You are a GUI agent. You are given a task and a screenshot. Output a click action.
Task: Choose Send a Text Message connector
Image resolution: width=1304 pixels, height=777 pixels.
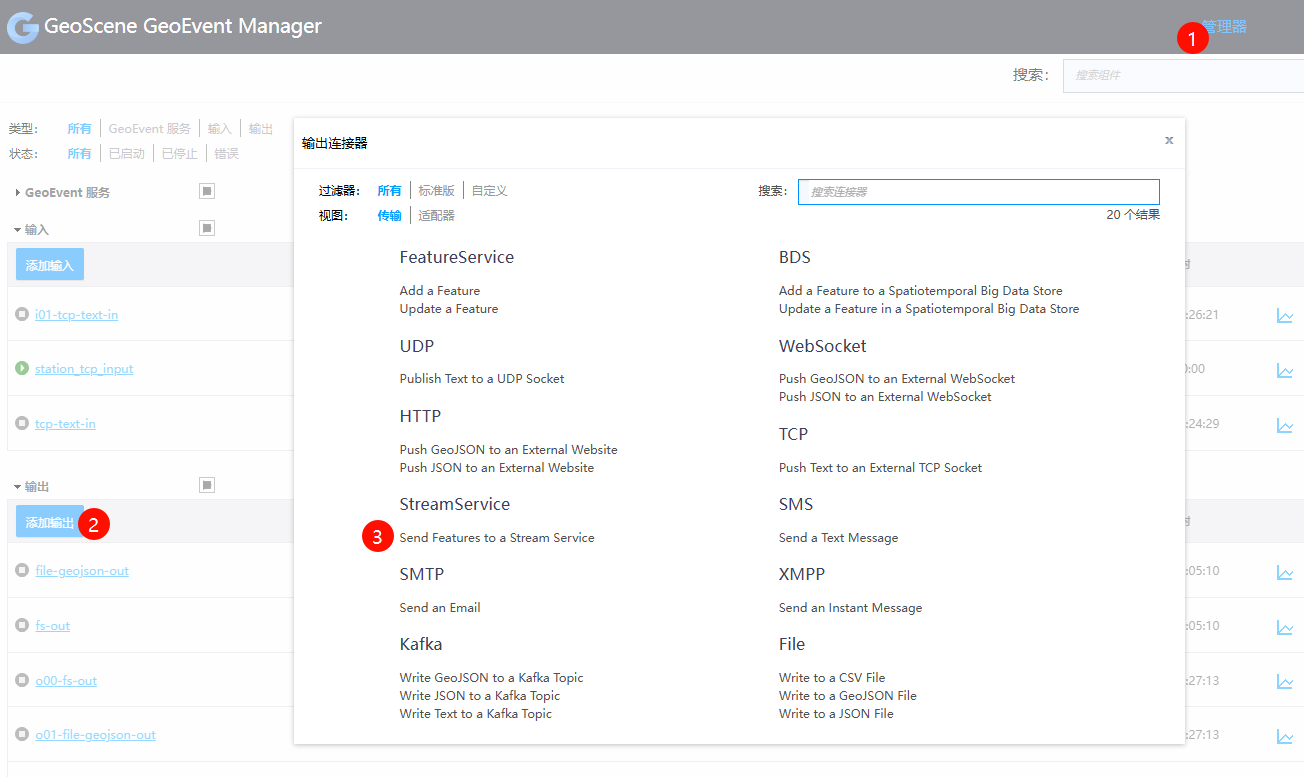click(839, 538)
